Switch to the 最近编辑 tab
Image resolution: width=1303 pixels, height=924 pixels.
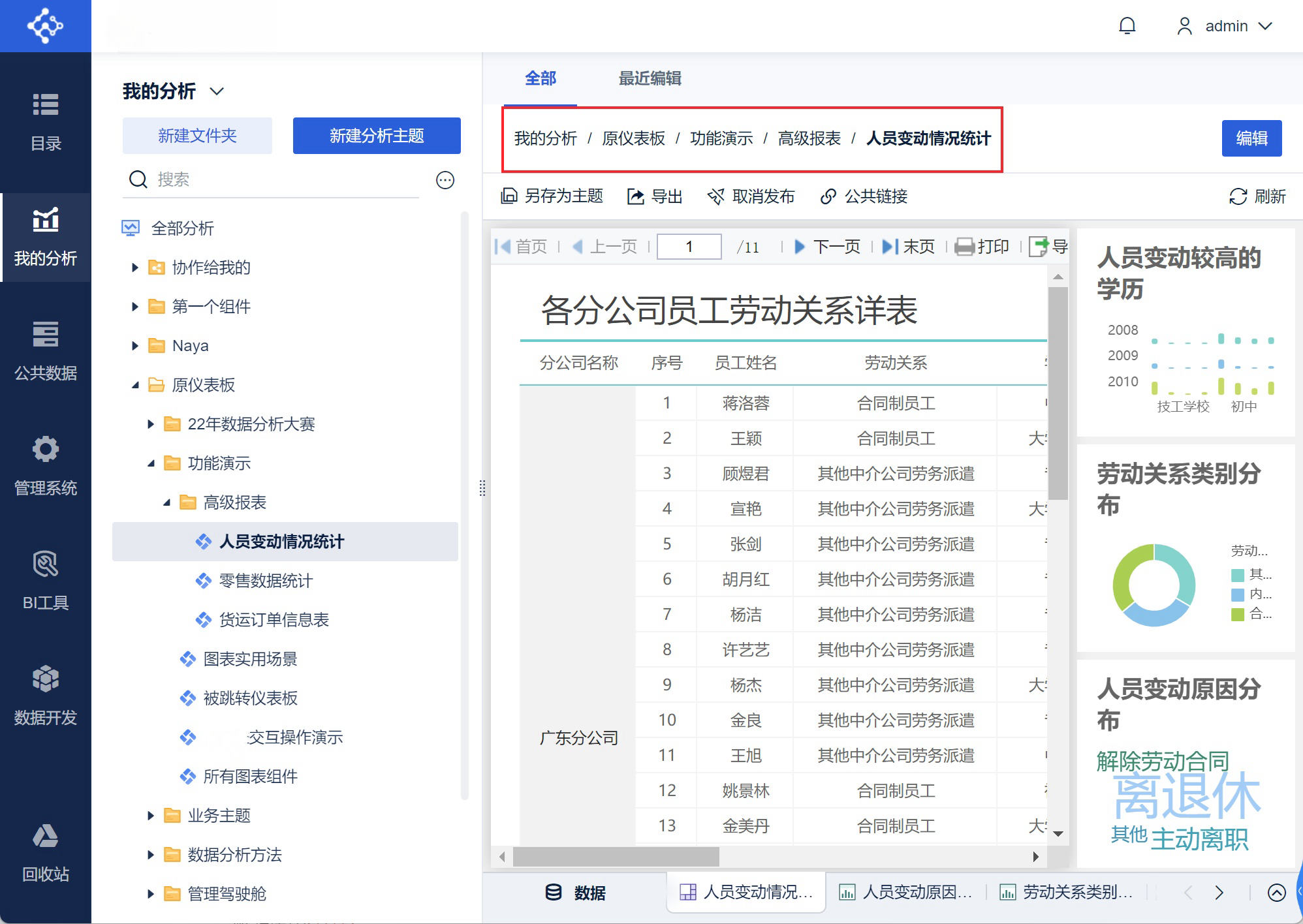(x=650, y=78)
